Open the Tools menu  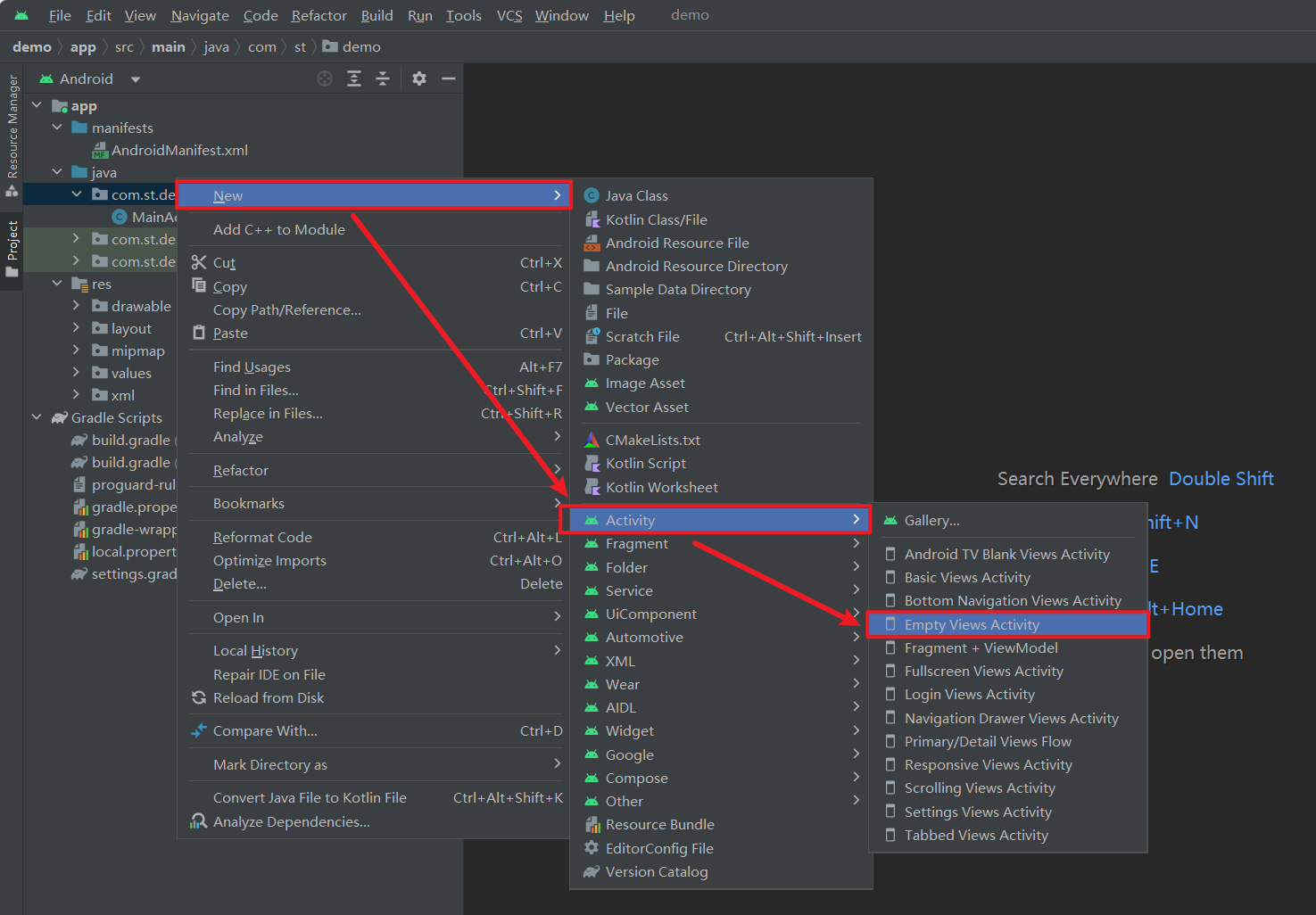(463, 15)
